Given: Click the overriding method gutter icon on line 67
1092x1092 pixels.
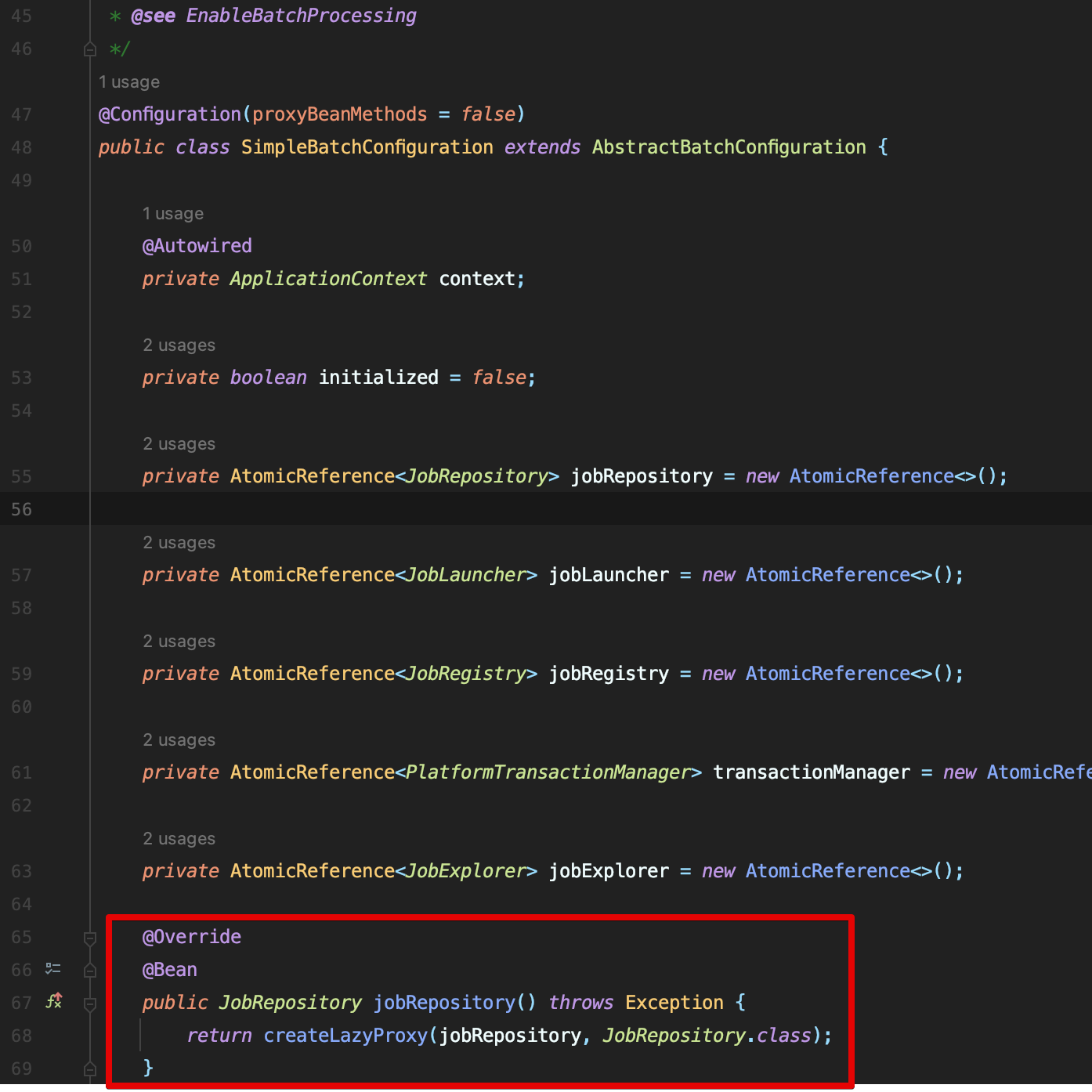Looking at the screenshot, I should point(53,1001).
